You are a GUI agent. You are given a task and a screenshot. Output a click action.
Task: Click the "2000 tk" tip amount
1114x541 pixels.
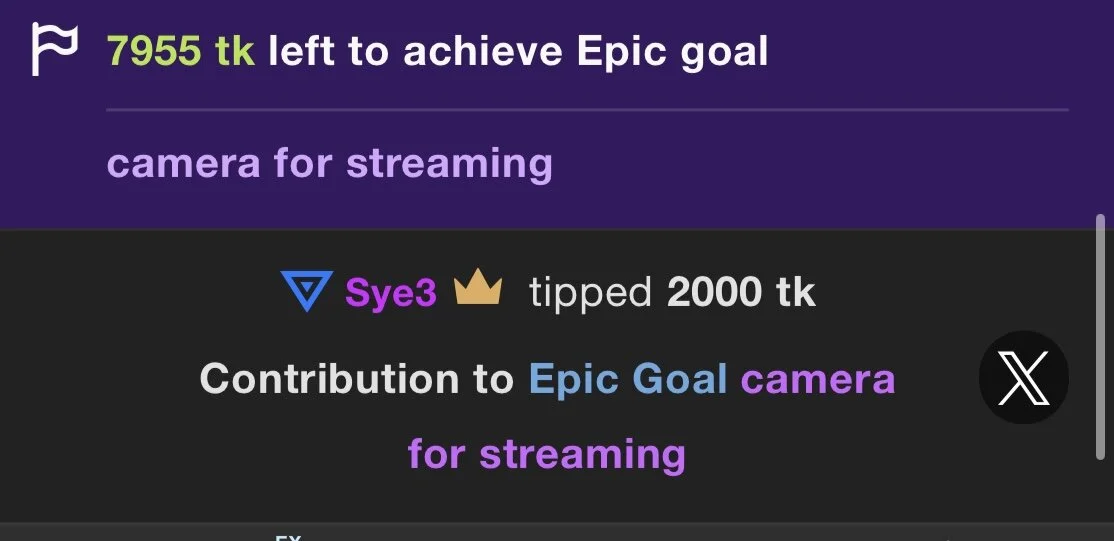click(741, 293)
